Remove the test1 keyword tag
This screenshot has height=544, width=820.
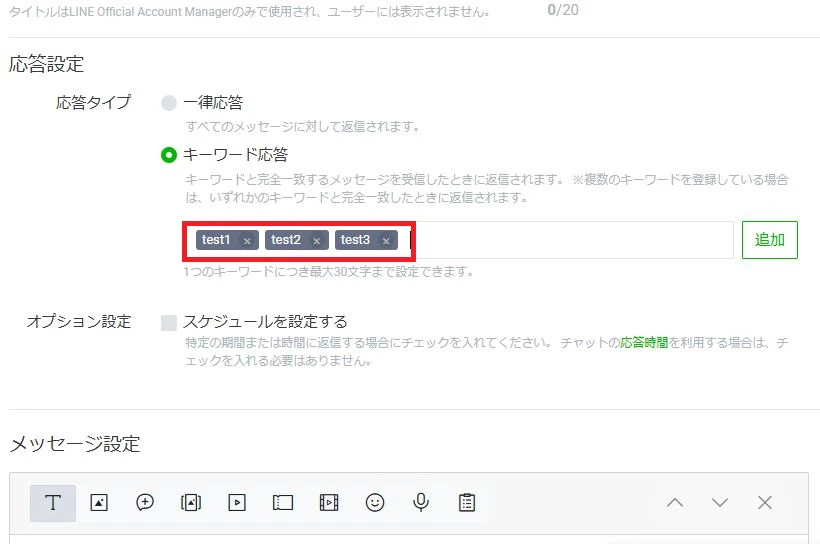click(247, 241)
